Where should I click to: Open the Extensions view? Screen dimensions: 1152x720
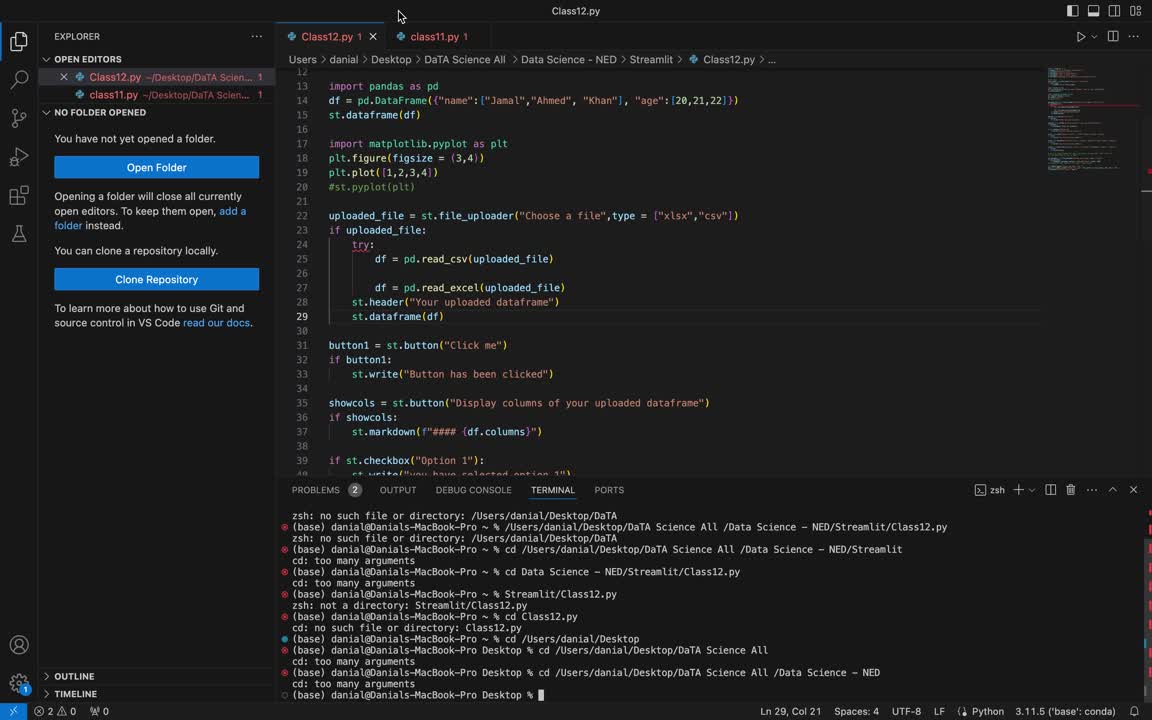[19, 195]
